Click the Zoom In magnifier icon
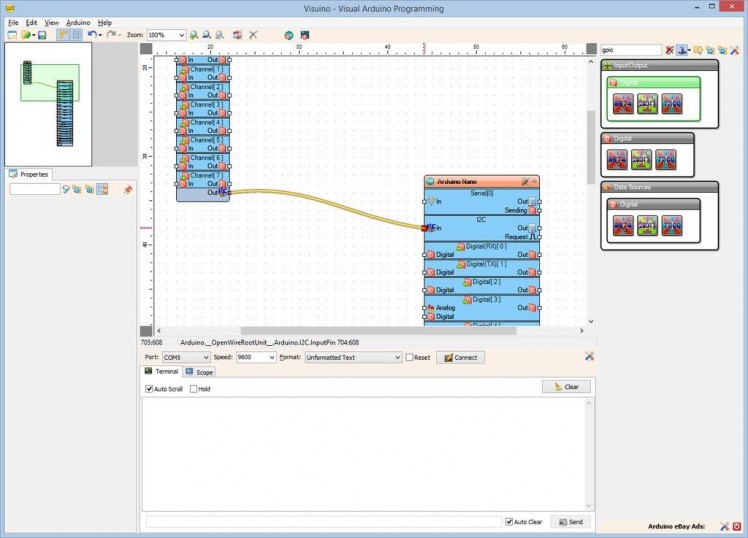Viewport: 748px width, 538px height. (x=194, y=35)
